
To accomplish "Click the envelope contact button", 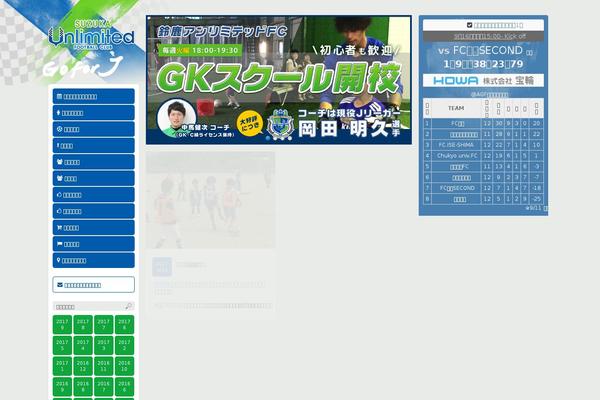I will (x=93, y=285).
